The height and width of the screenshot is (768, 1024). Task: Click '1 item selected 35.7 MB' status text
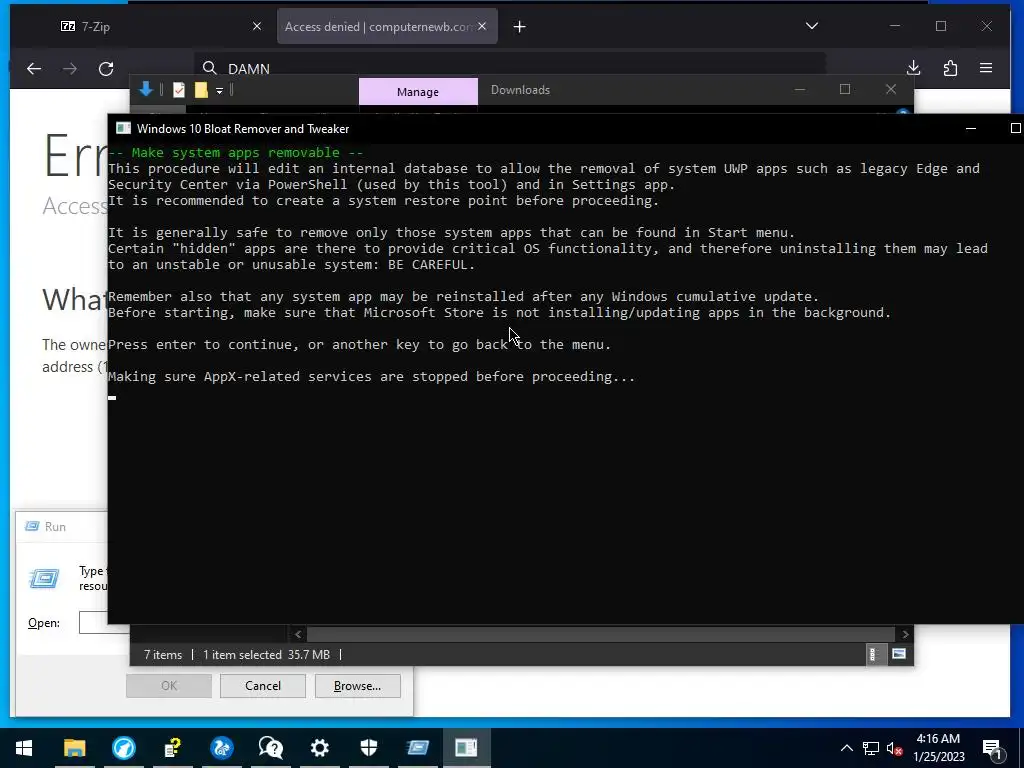pos(266,654)
